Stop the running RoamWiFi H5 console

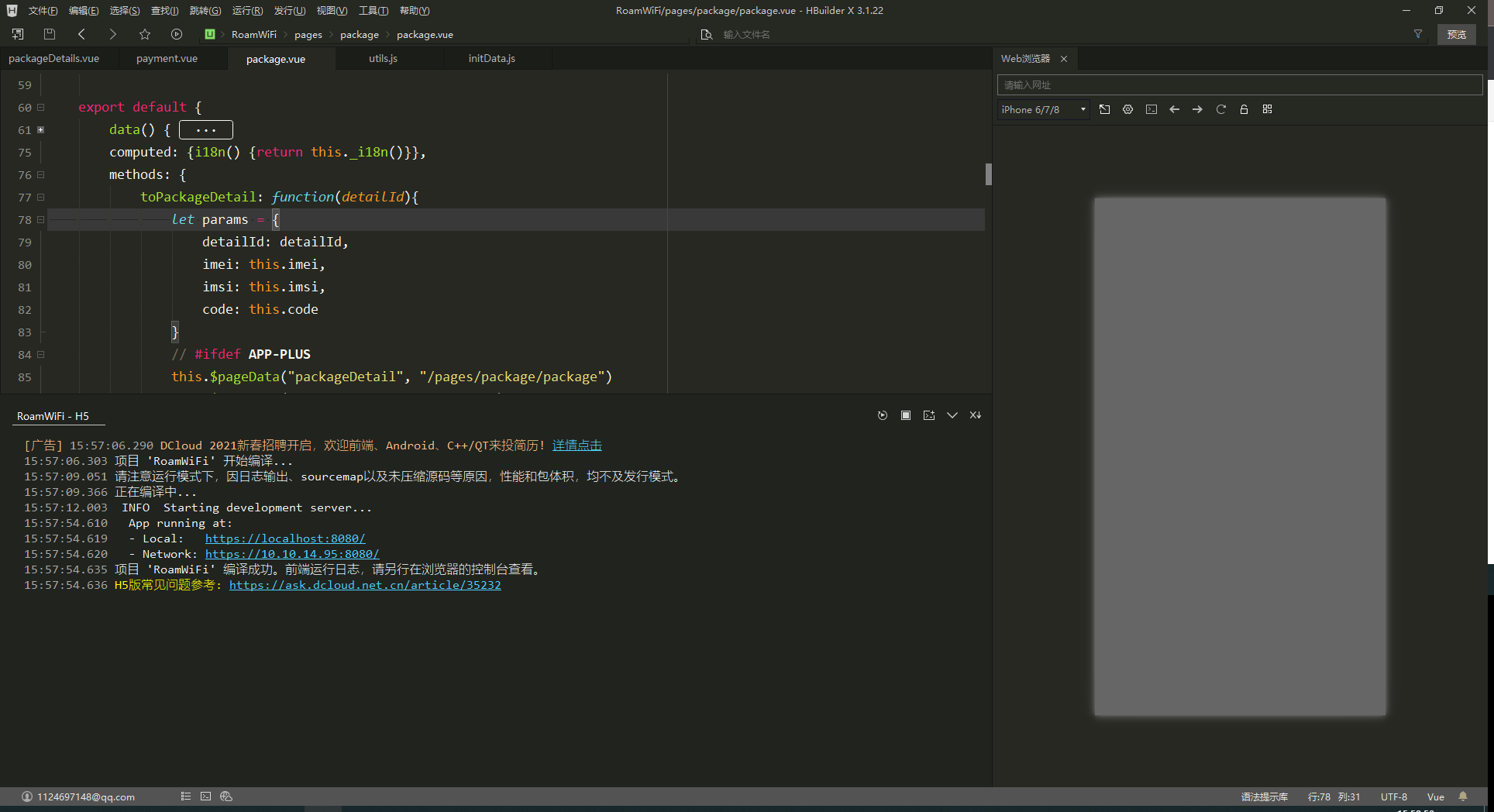pos(905,415)
